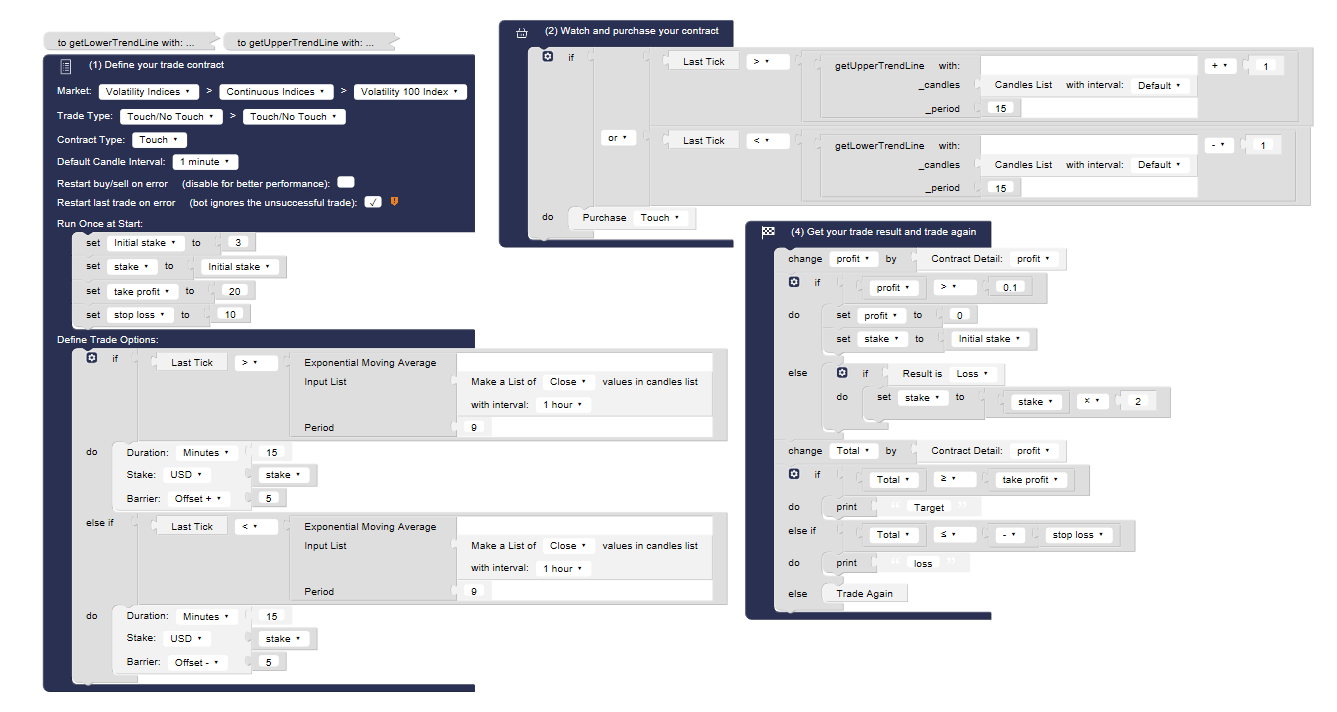Open the × multiply operator dropdown
Screen dimensions: 1337x712
(x=1091, y=402)
